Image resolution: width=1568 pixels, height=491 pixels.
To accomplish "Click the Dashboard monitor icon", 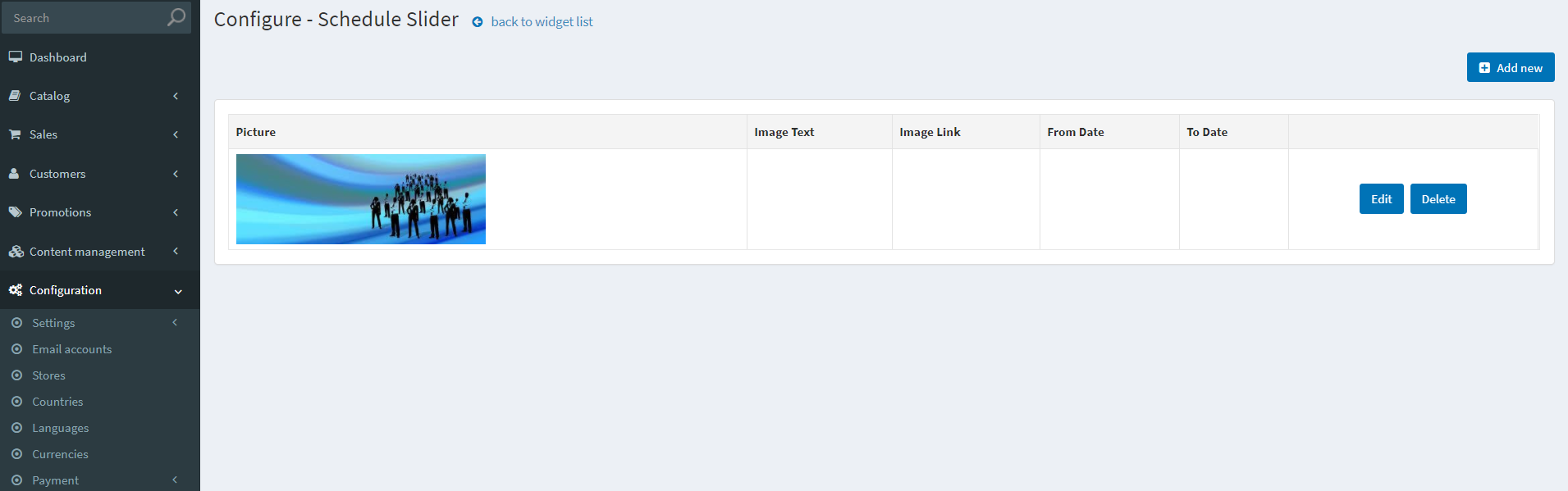I will 15,57.
